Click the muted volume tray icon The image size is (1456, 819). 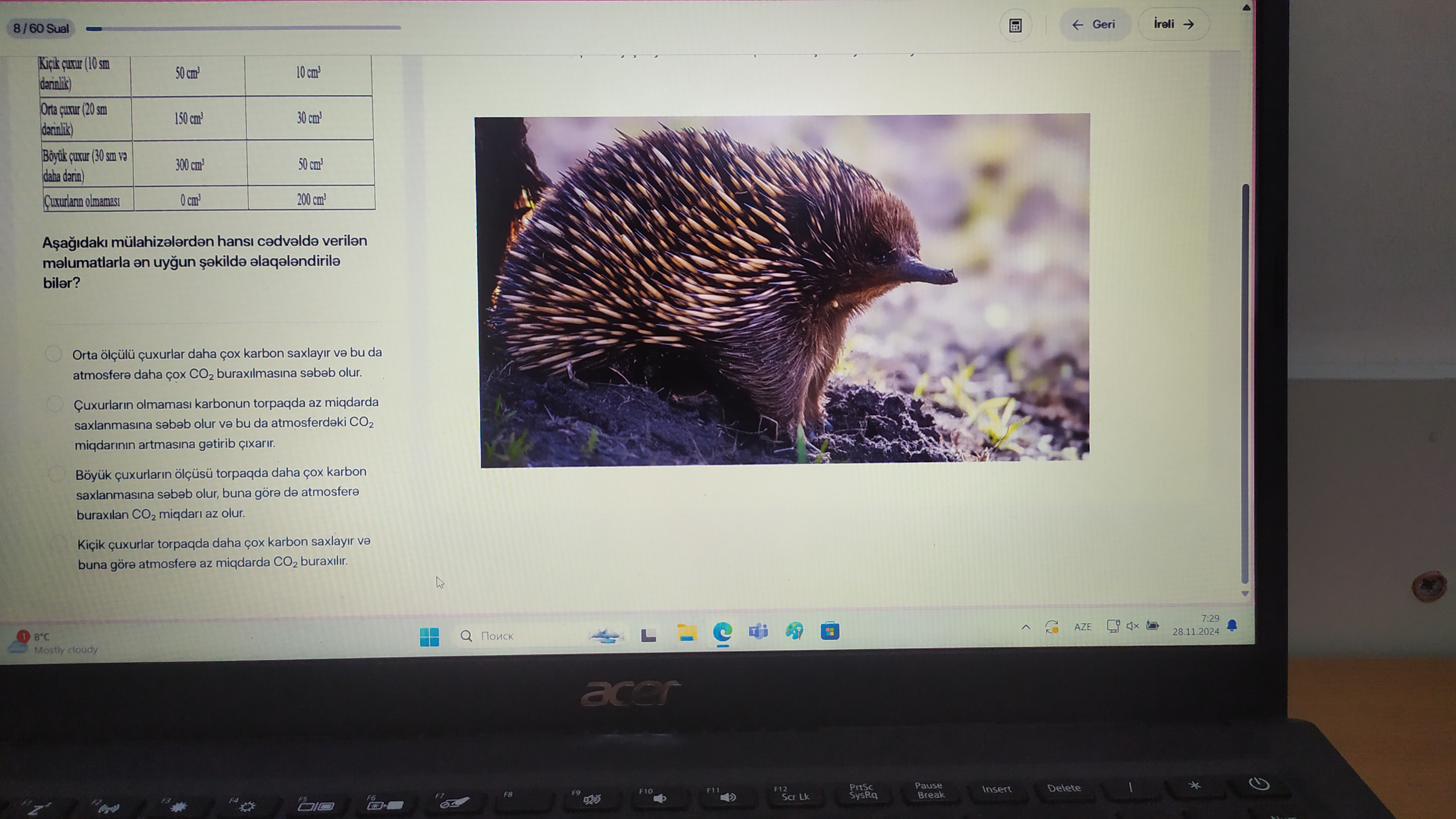[1133, 626]
